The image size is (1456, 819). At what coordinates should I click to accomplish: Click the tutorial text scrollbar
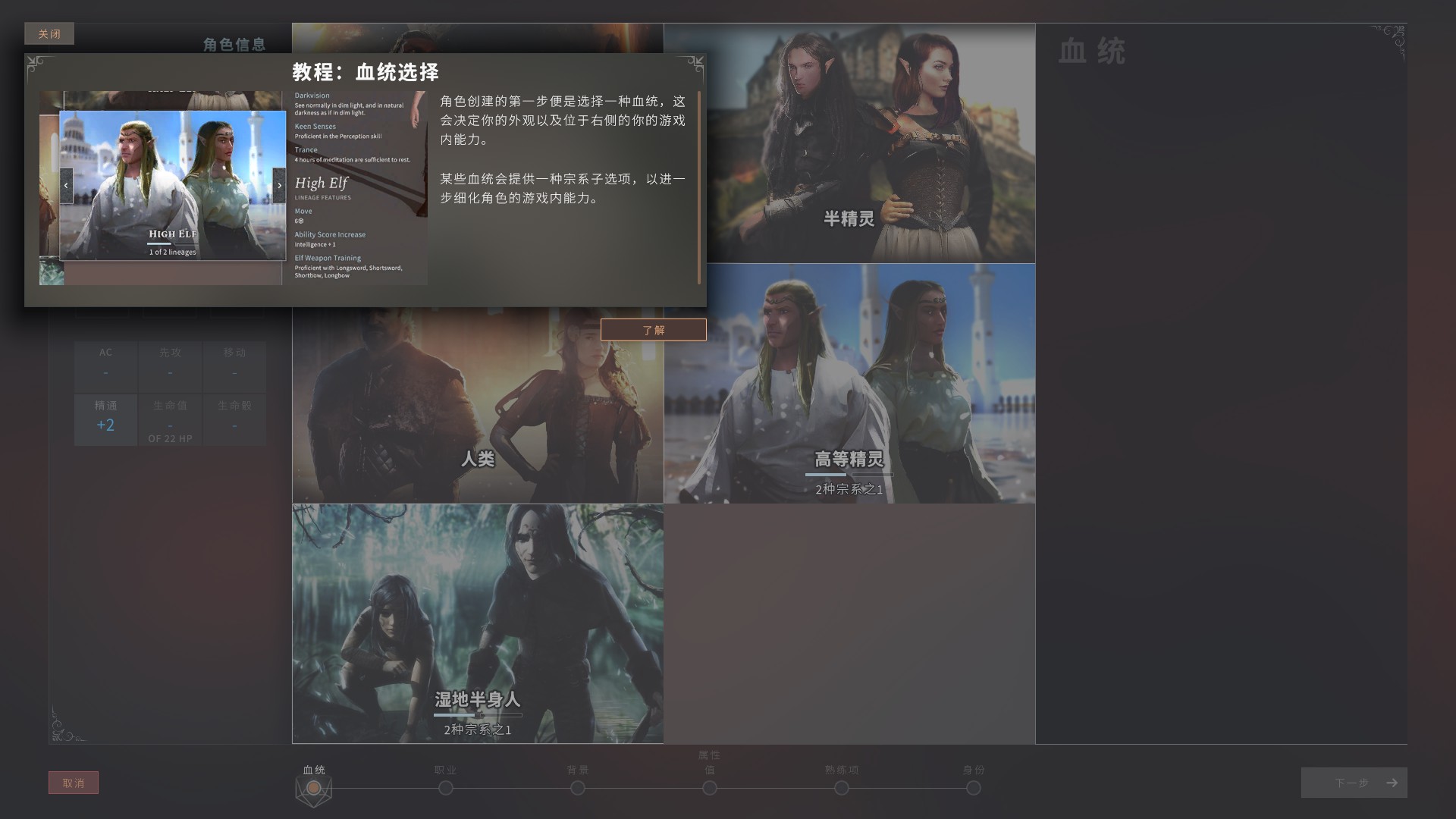698,188
